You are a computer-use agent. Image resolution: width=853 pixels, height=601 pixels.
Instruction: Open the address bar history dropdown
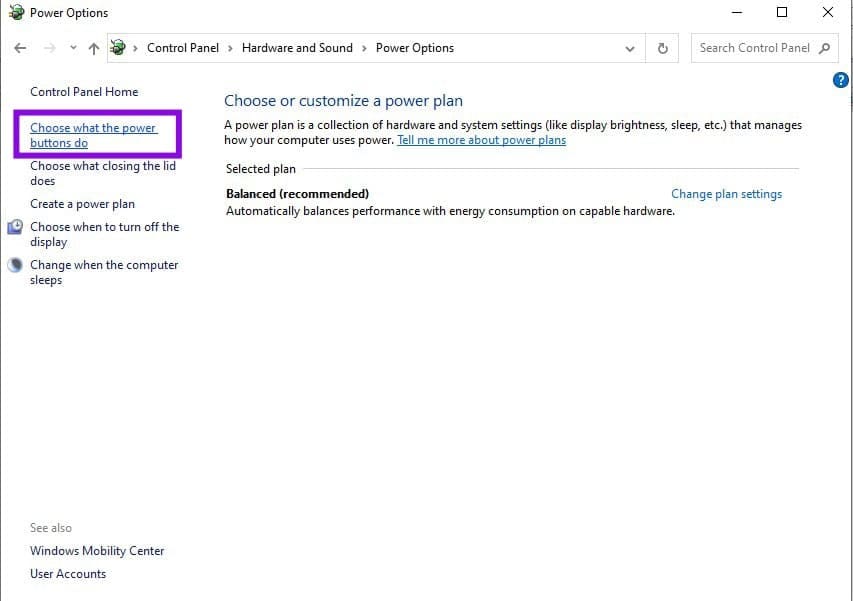629,48
